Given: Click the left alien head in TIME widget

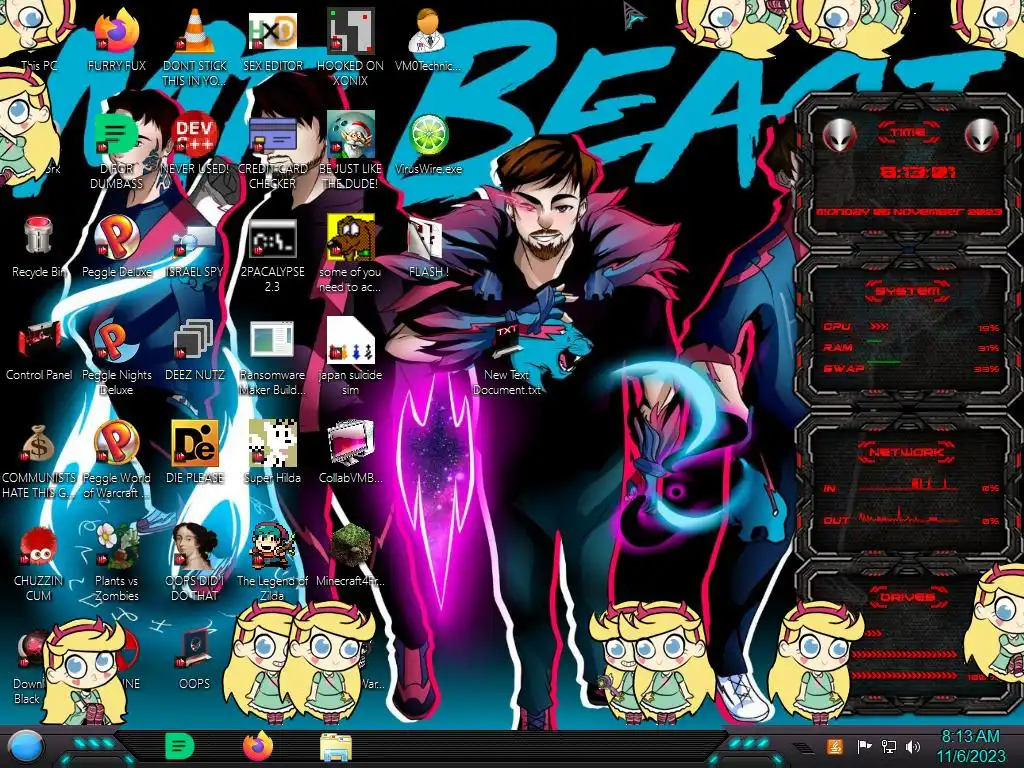Looking at the screenshot, I should 839,135.
